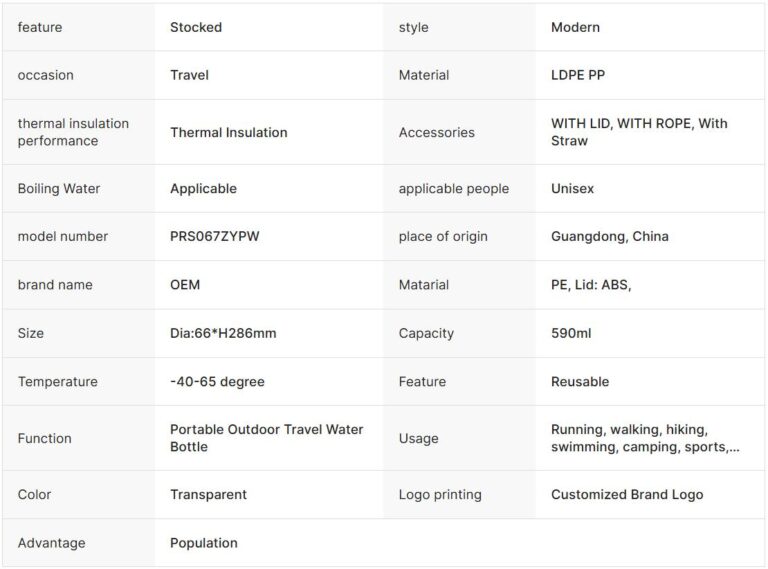Select the "Customized Brand Logo" value
The width and height of the screenshot is (768, 569).
point(627,494)
